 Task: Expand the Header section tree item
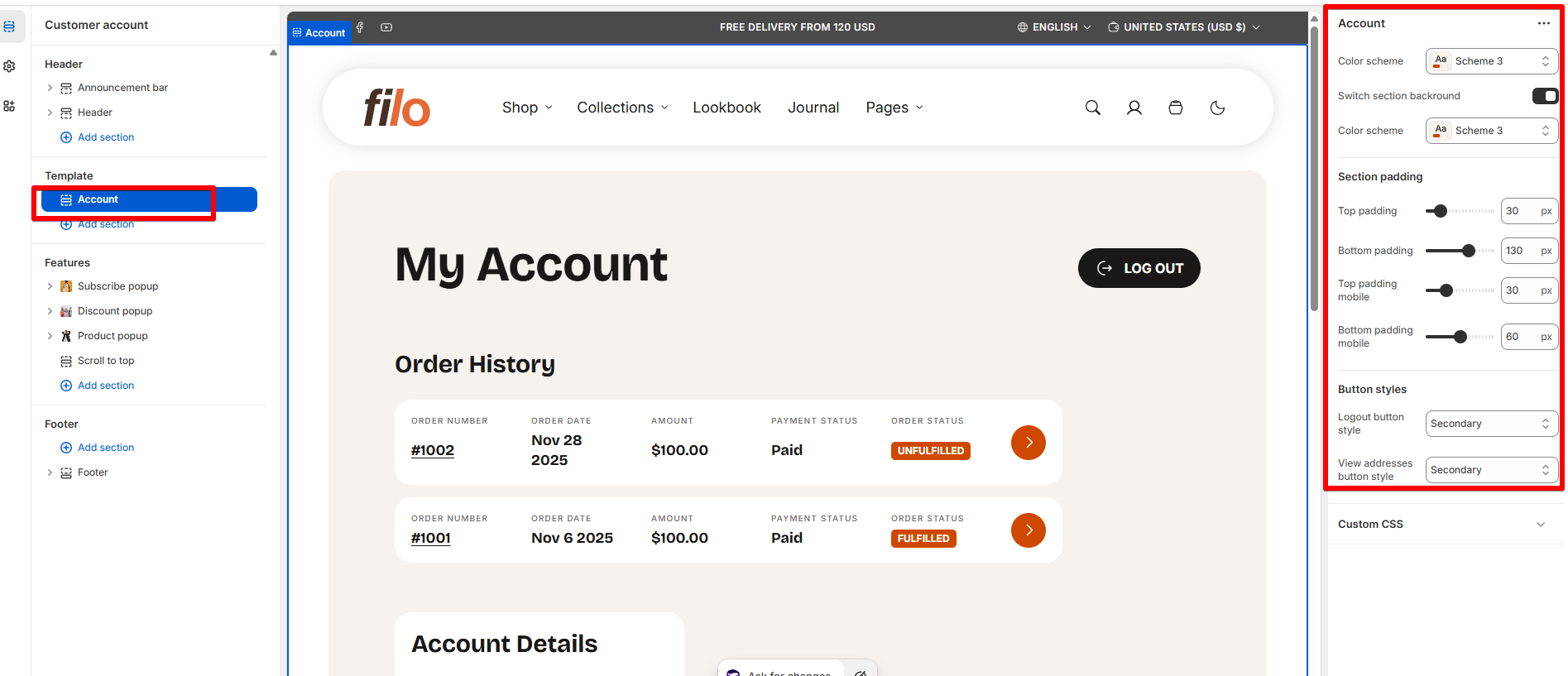point(50,113)
